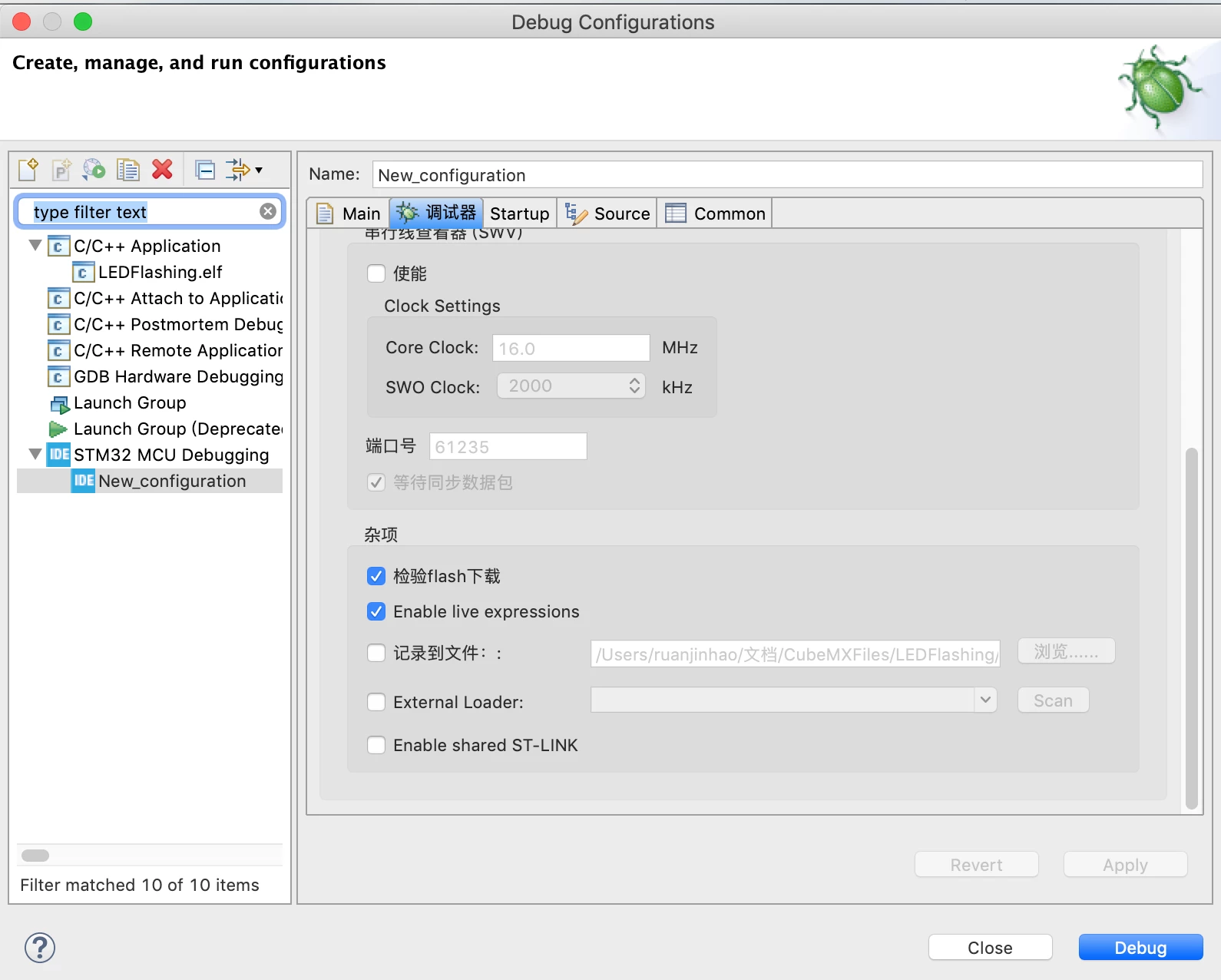Open the help question mark
Viewport: 1221px width, 980px height.
click(x=40, y=947)
